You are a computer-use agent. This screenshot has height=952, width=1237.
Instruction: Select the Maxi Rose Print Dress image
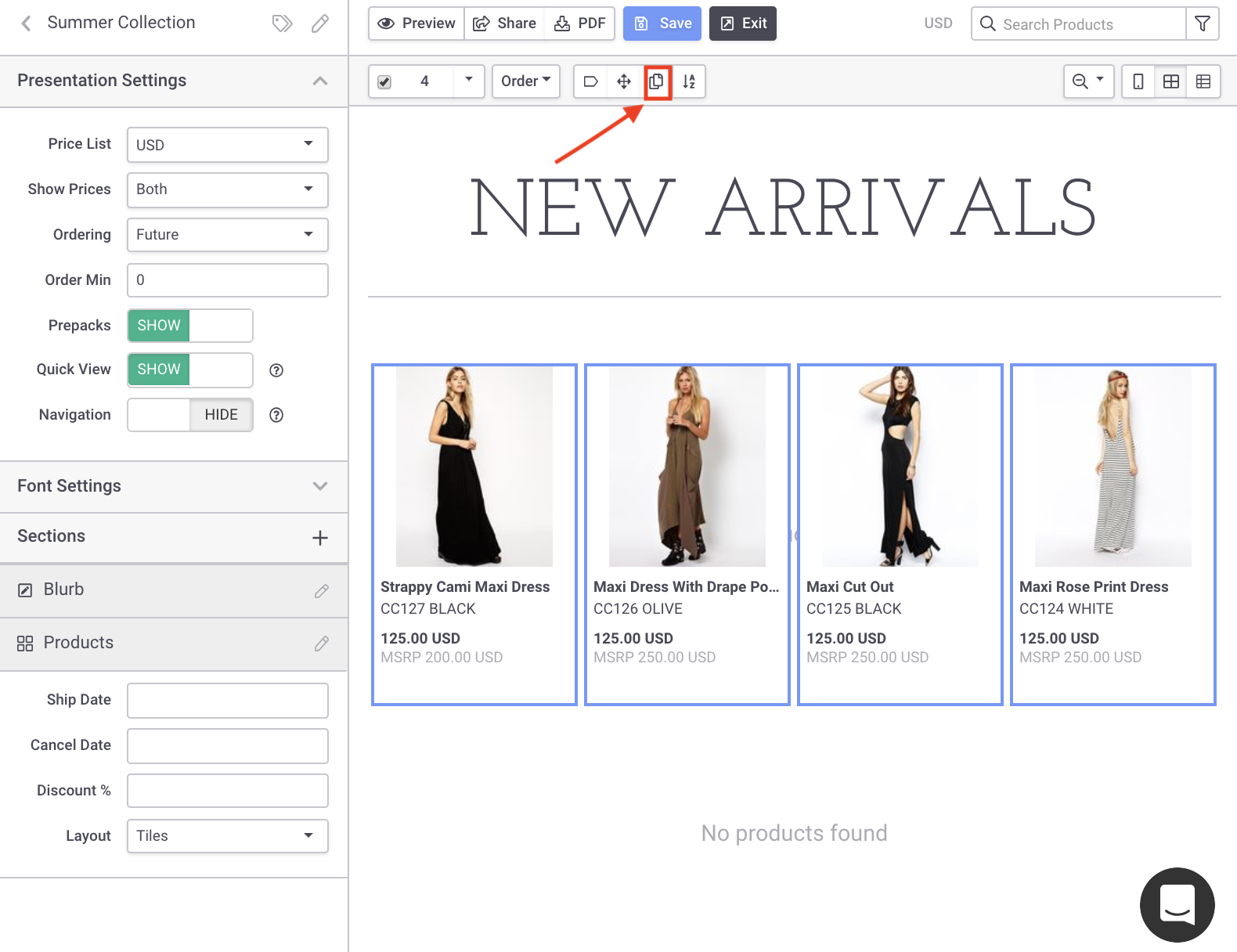(1113, 467)
